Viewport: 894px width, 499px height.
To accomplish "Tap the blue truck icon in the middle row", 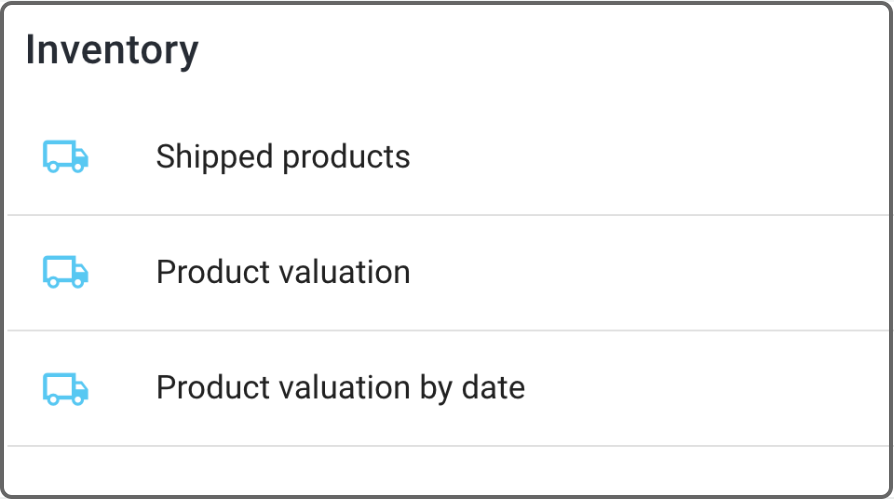I will pyautogui.click(x=66, y=272).
